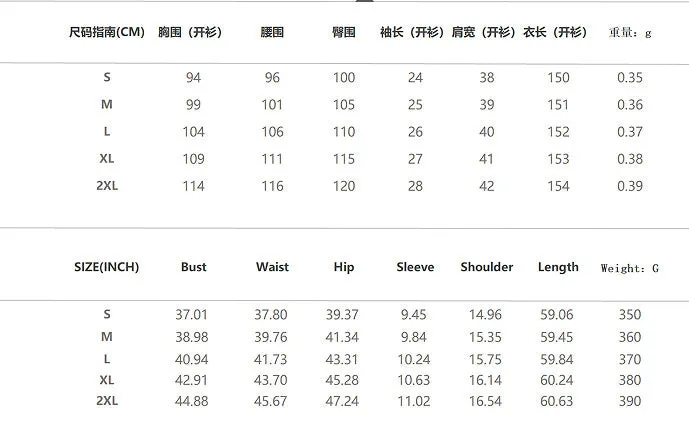Select the Length column header
The height and width of the screenshot is (421, 689).
(558, 267)
